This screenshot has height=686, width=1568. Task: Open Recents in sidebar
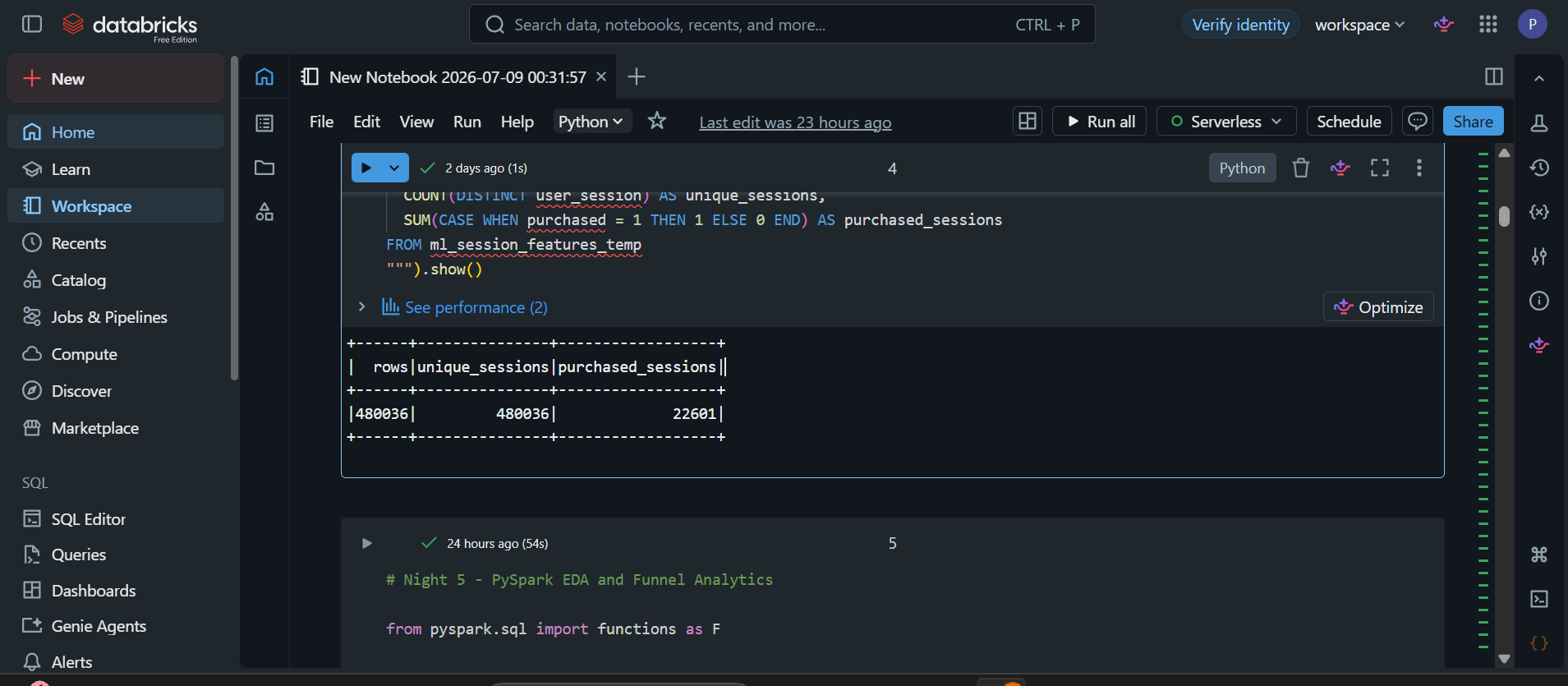click(116, 243)
